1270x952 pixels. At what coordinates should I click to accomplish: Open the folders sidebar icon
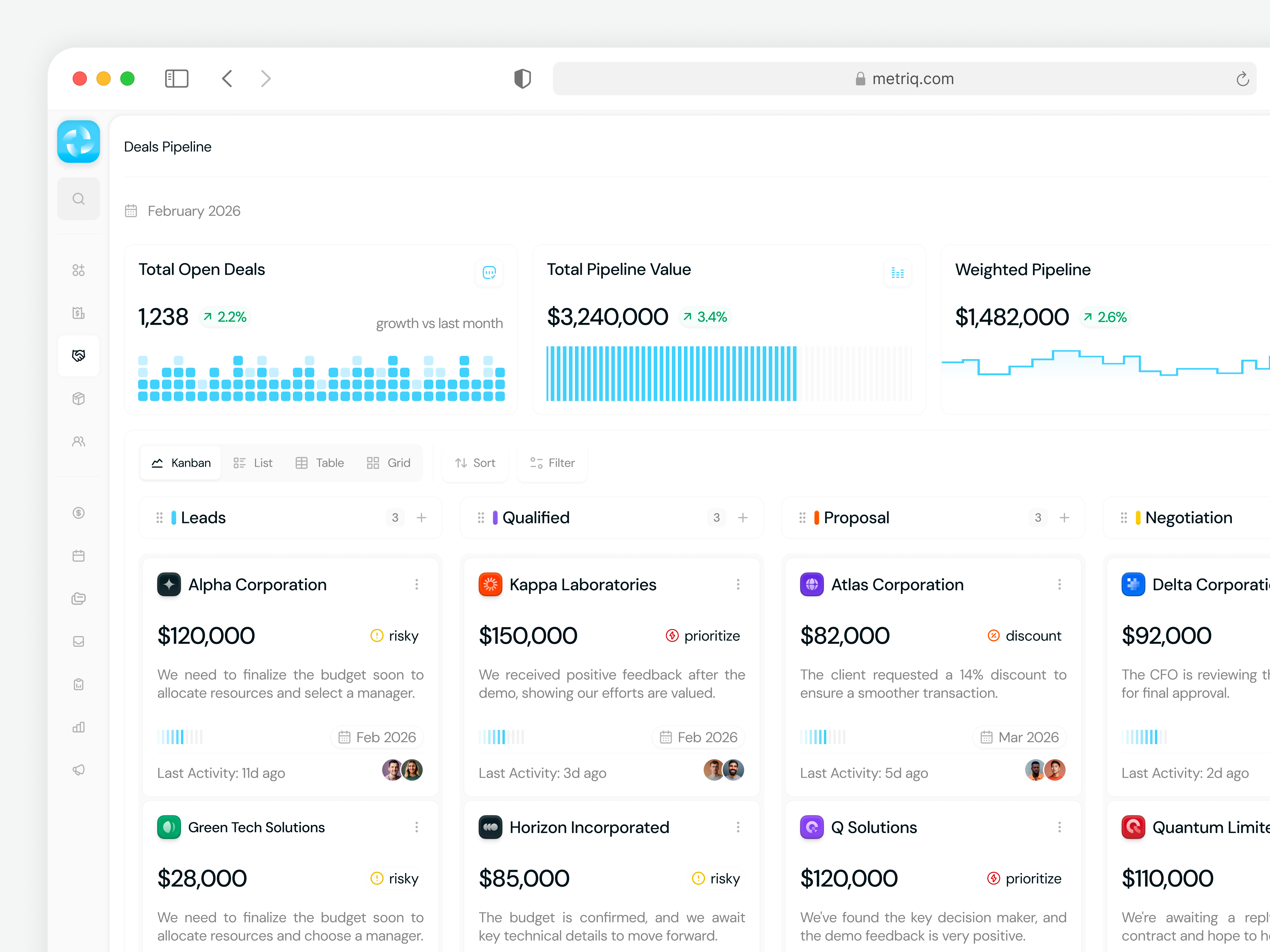[79, 598]
